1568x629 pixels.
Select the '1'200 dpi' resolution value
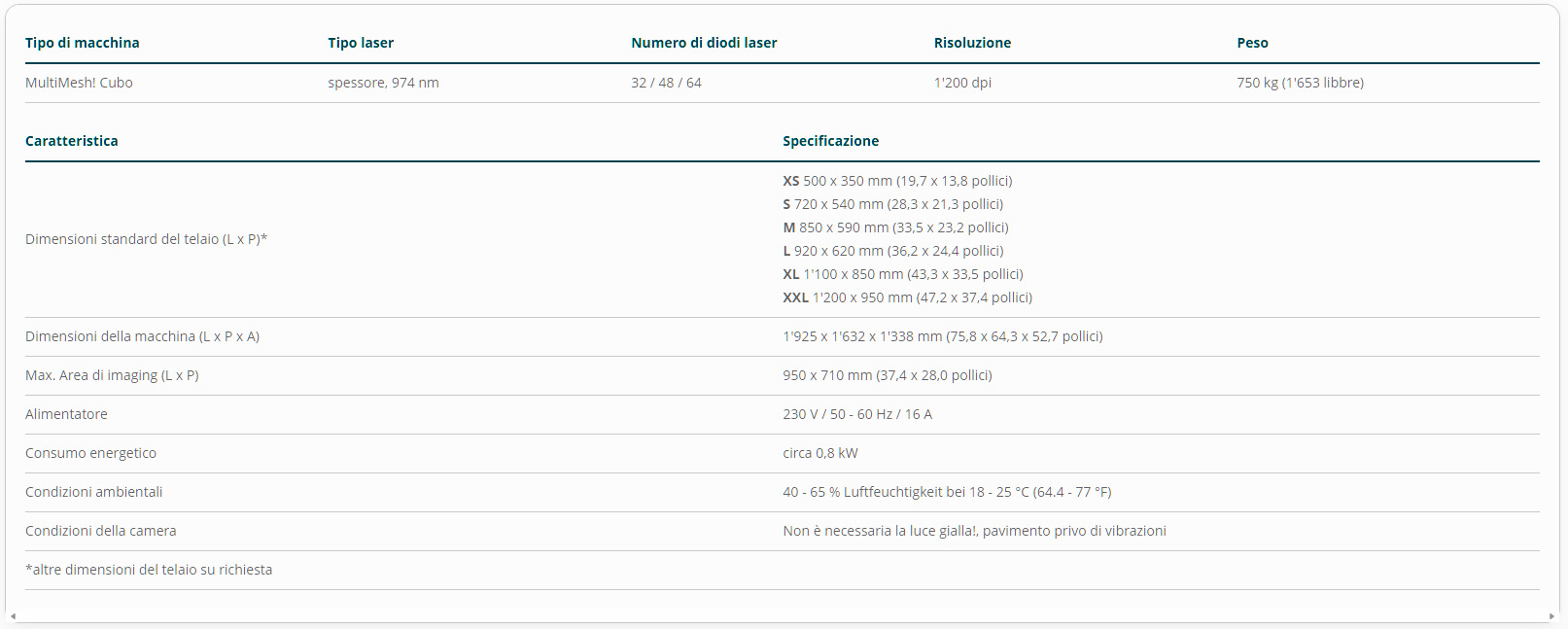962,83
